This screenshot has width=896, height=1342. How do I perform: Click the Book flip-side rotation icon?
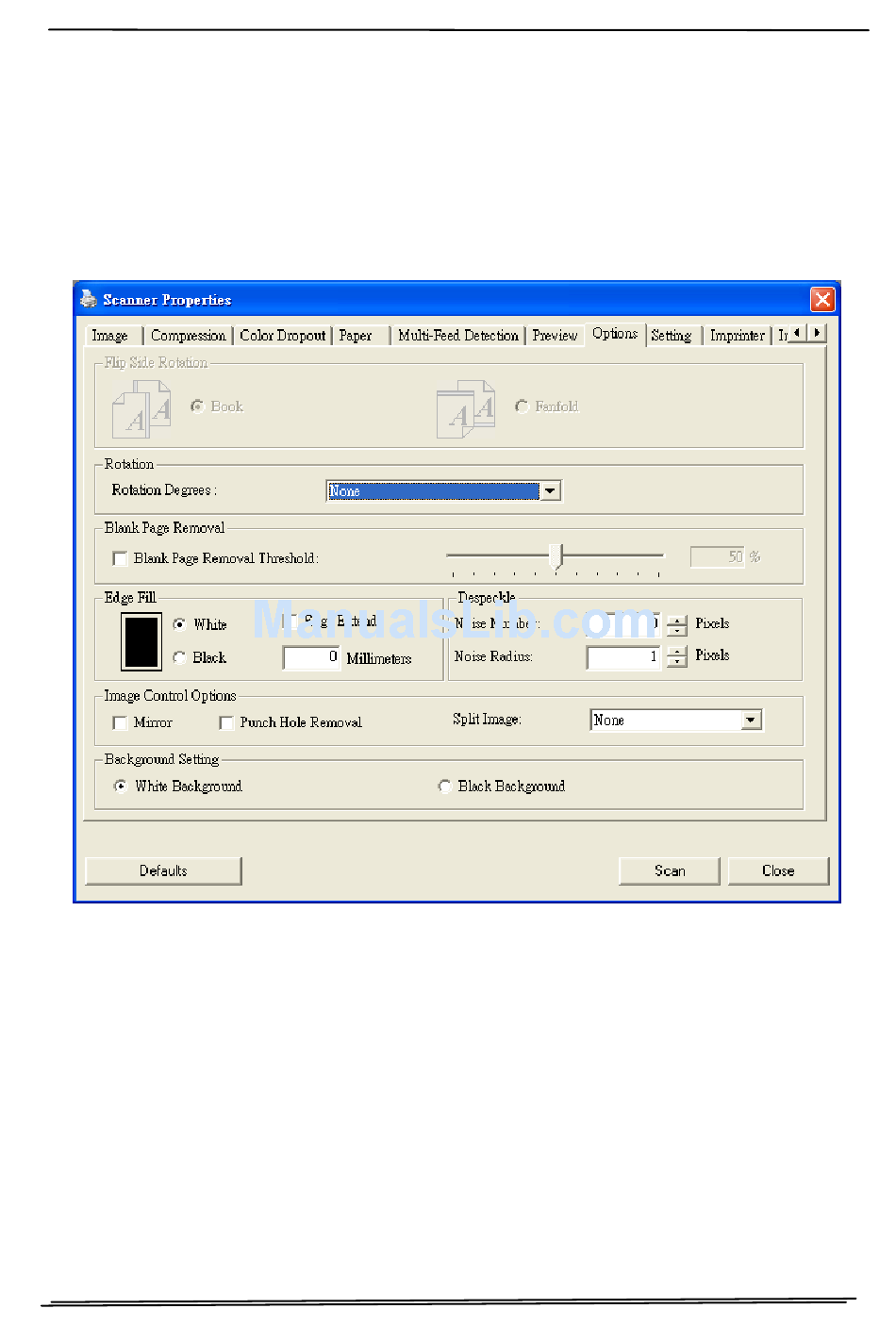point(141,409)
